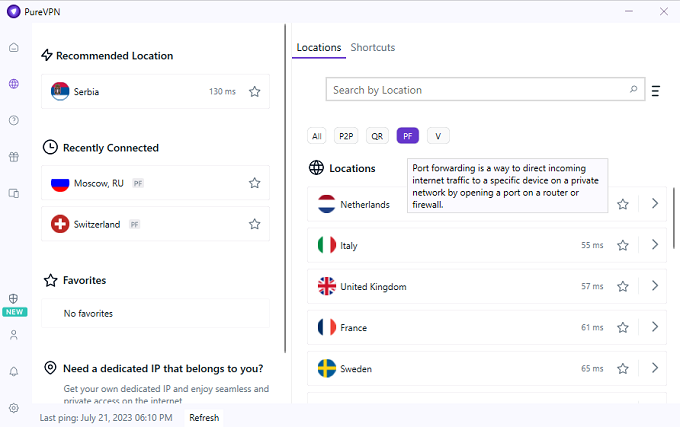Open the notifications bell icon

14,371
